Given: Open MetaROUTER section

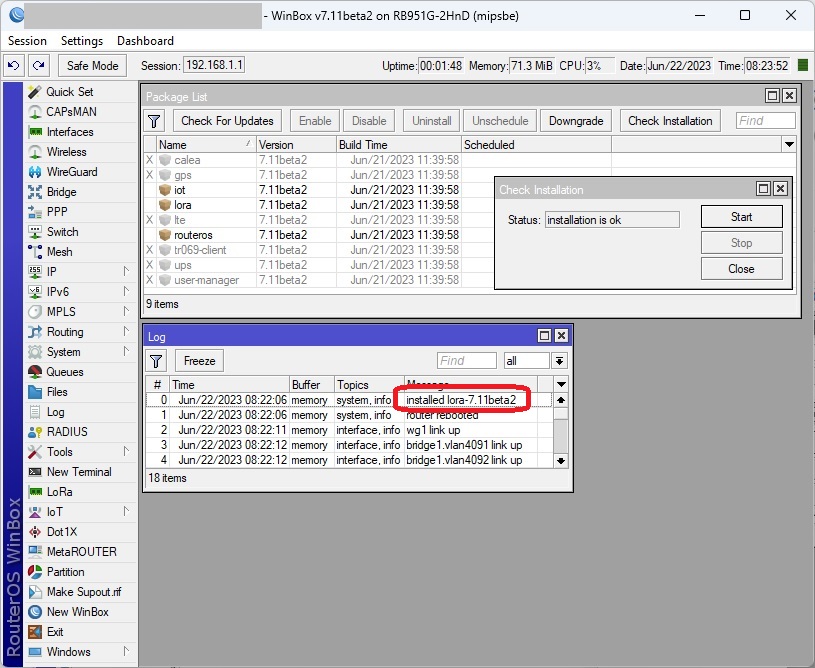Looking at the screenshot, I should click(82, 552).
